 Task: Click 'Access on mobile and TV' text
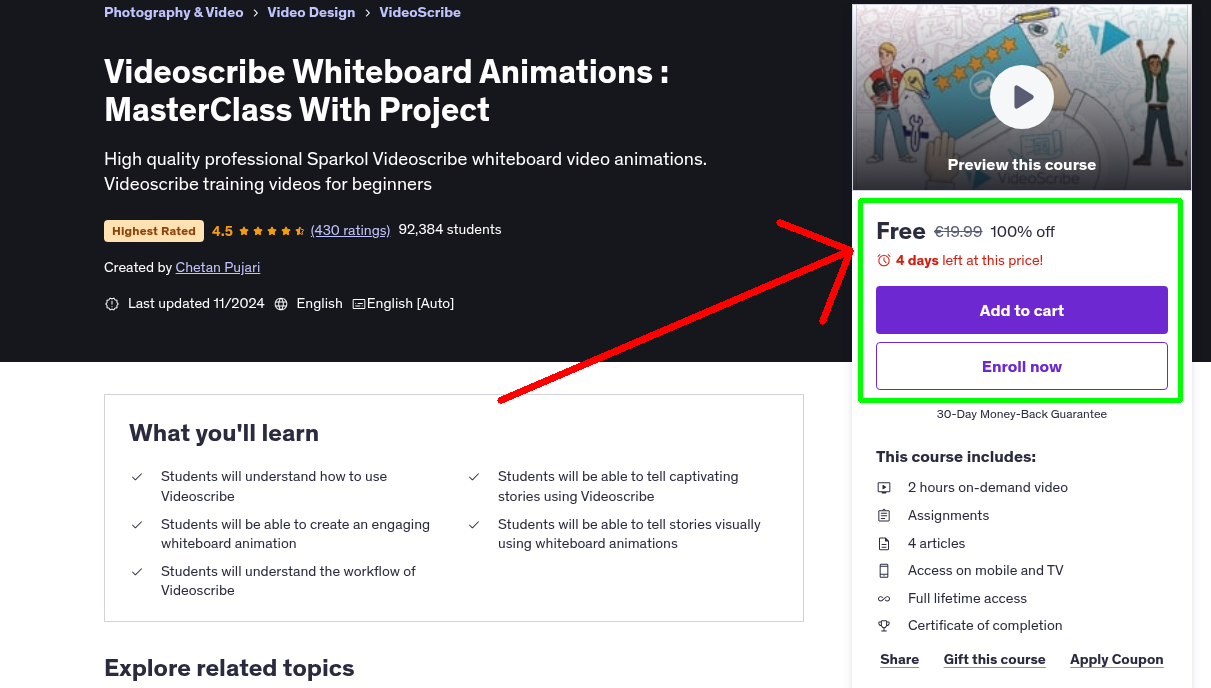pyautogui.click(x=985, y=571)
